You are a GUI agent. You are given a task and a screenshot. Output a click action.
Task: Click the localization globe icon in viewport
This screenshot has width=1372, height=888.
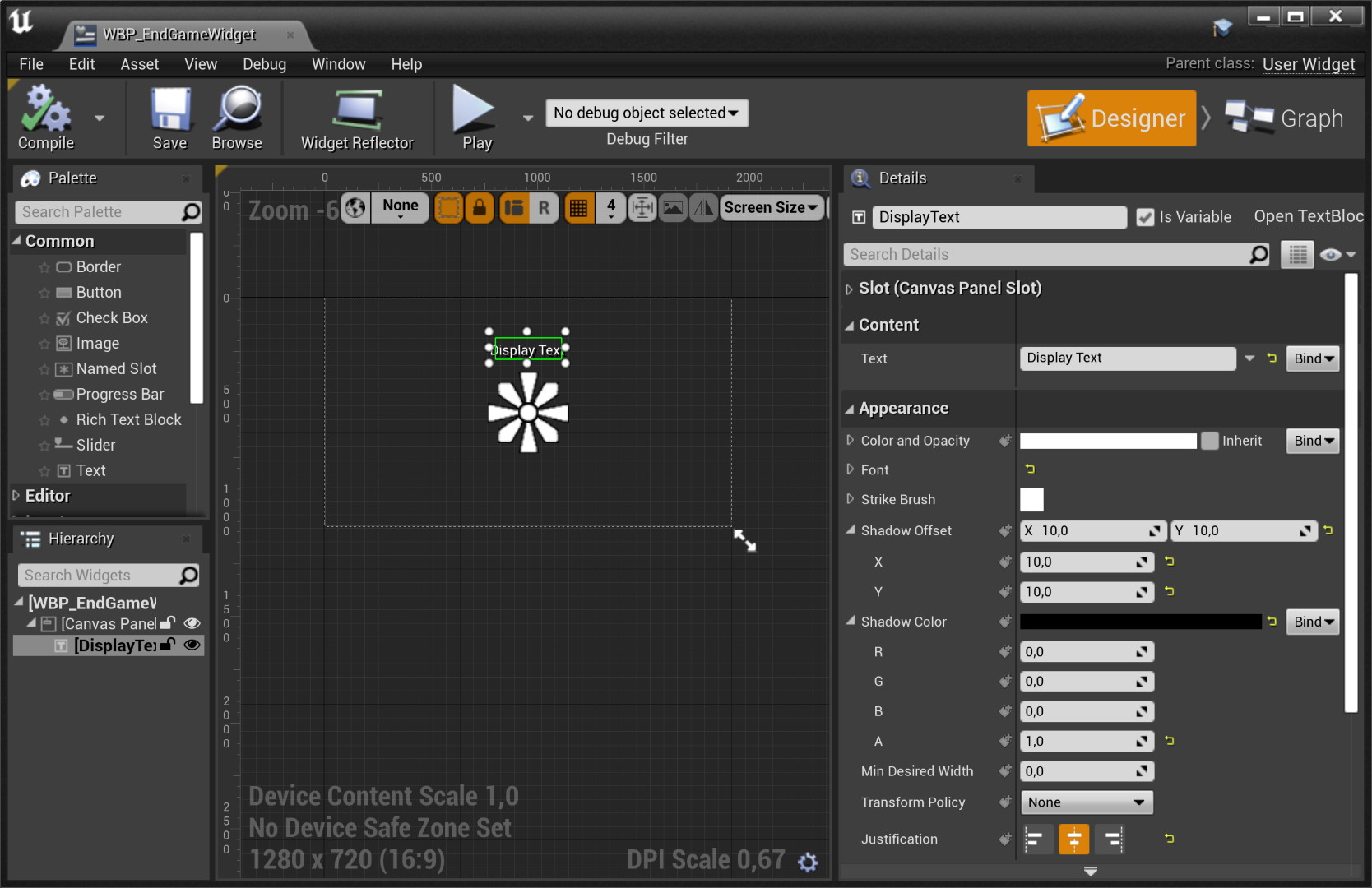[x=355, y=208]
